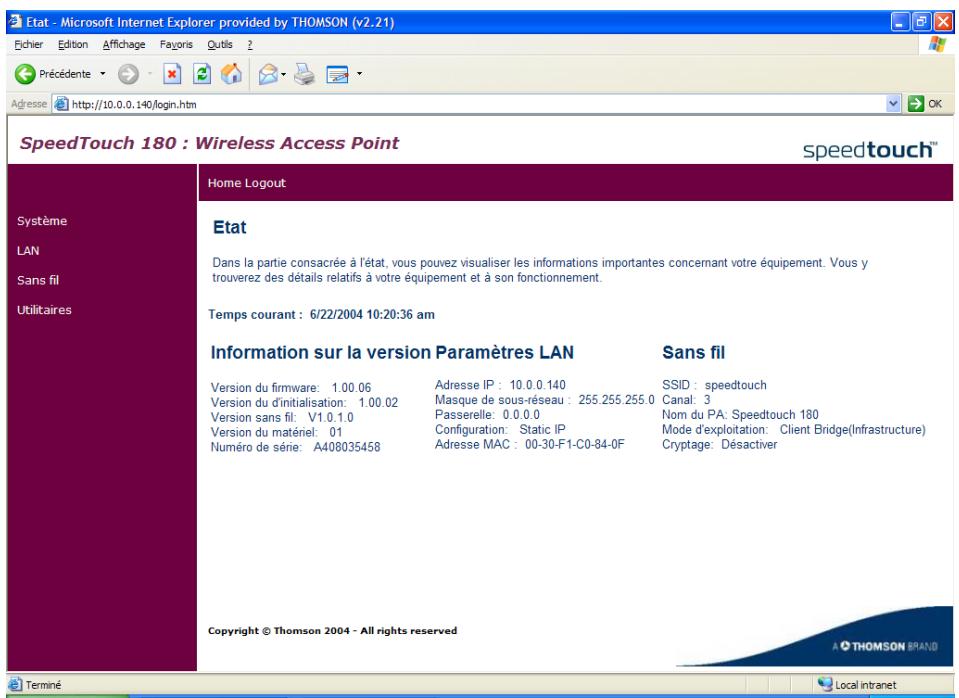Click the Passerelle value 0.0.0.0

pos(521,415)
